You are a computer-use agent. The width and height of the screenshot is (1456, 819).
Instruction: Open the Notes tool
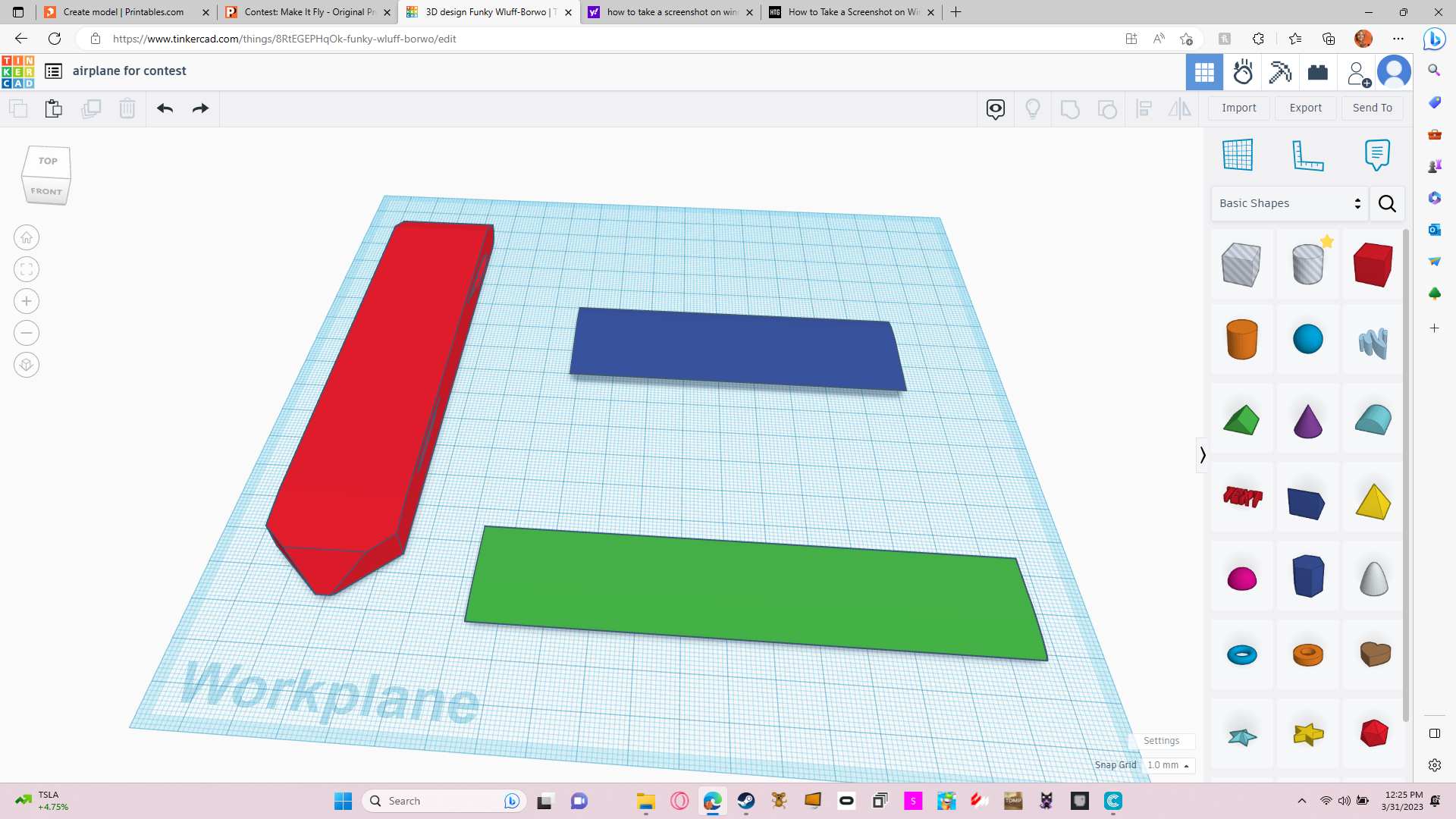pyautogui.click(x=1377, y=155)
